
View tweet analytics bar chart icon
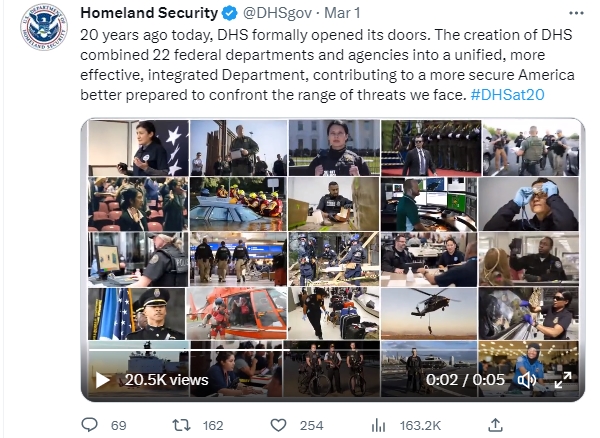click(x=378, y=425)
